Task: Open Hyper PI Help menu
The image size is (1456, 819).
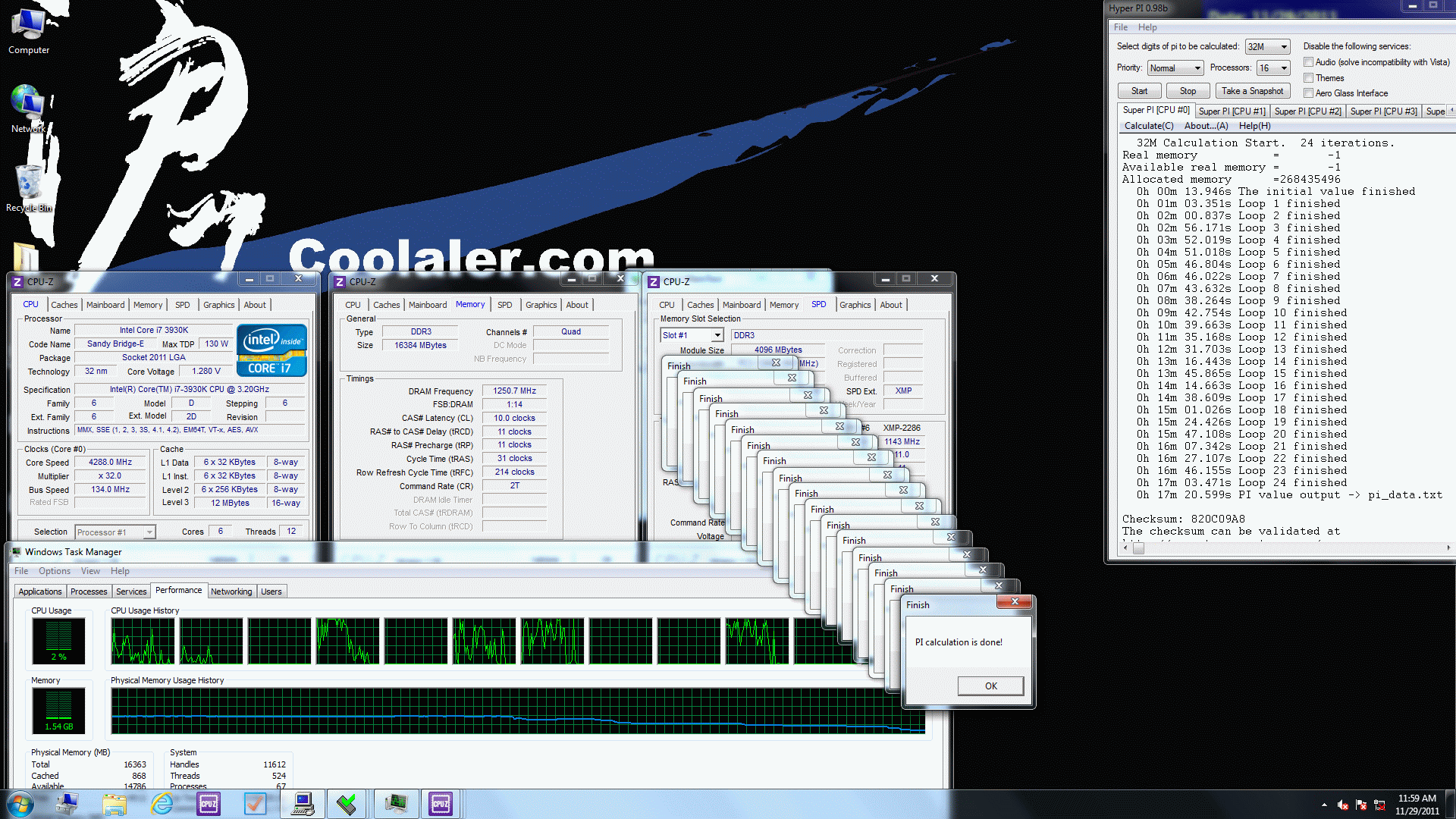Action: coord(1147,27)
